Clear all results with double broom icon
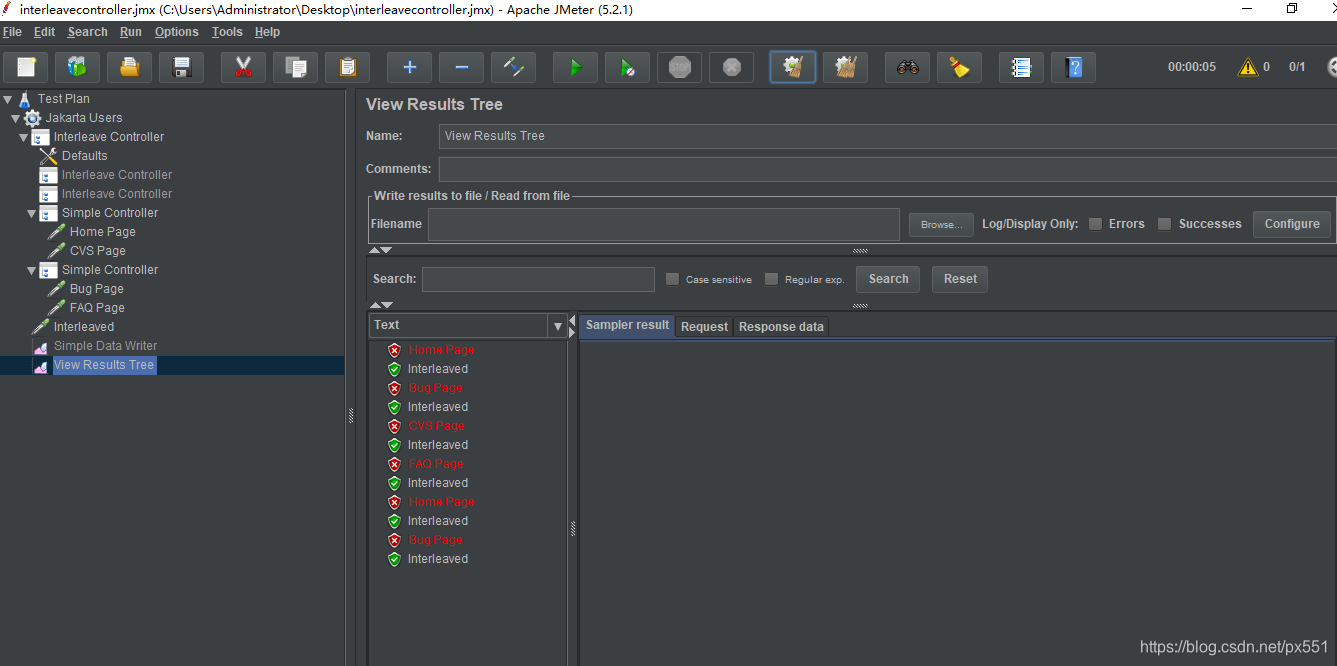Image resolution: width=1337 pixels, height=666 pixels. point(845,67)
